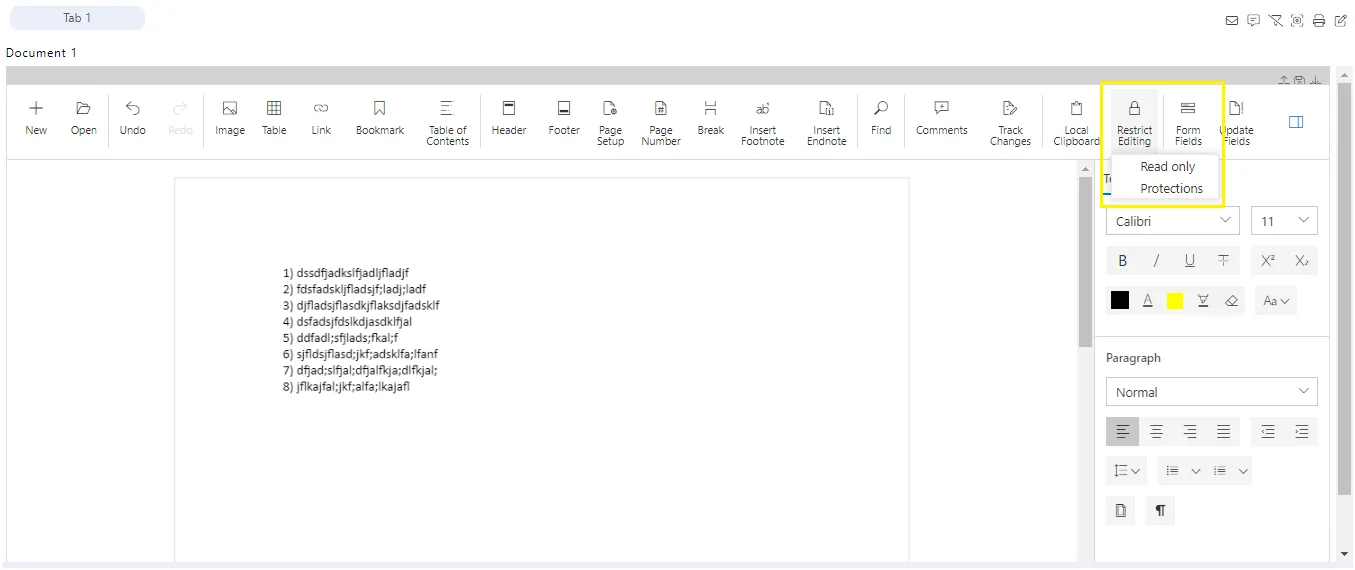Screen dimensions: 1355x570
Task: Align text right
Action: click(x=1190, y=431)
